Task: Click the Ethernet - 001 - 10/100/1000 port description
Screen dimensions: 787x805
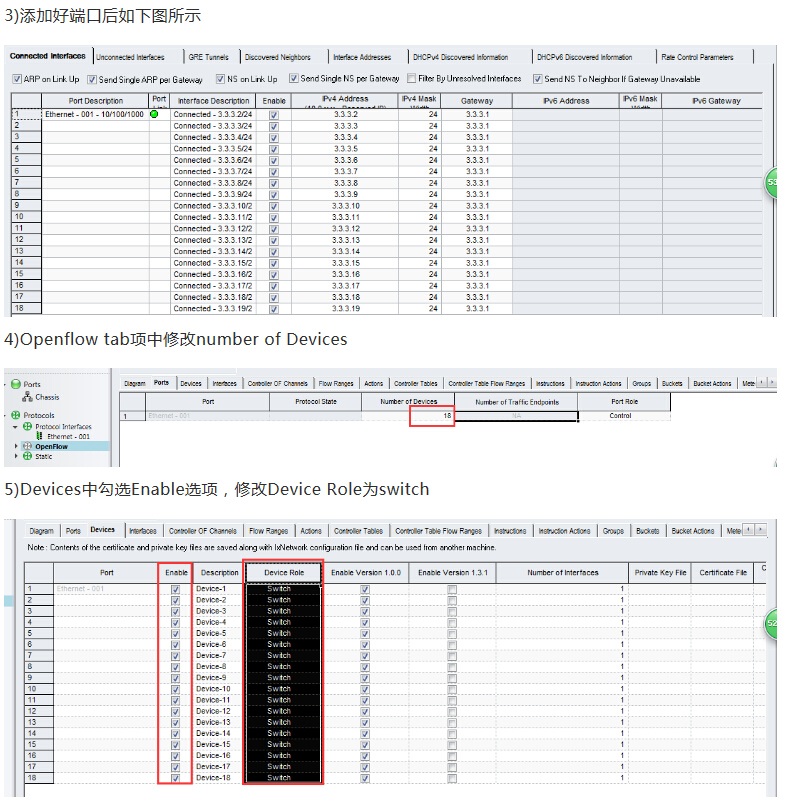Action: (x=95, y=114)
